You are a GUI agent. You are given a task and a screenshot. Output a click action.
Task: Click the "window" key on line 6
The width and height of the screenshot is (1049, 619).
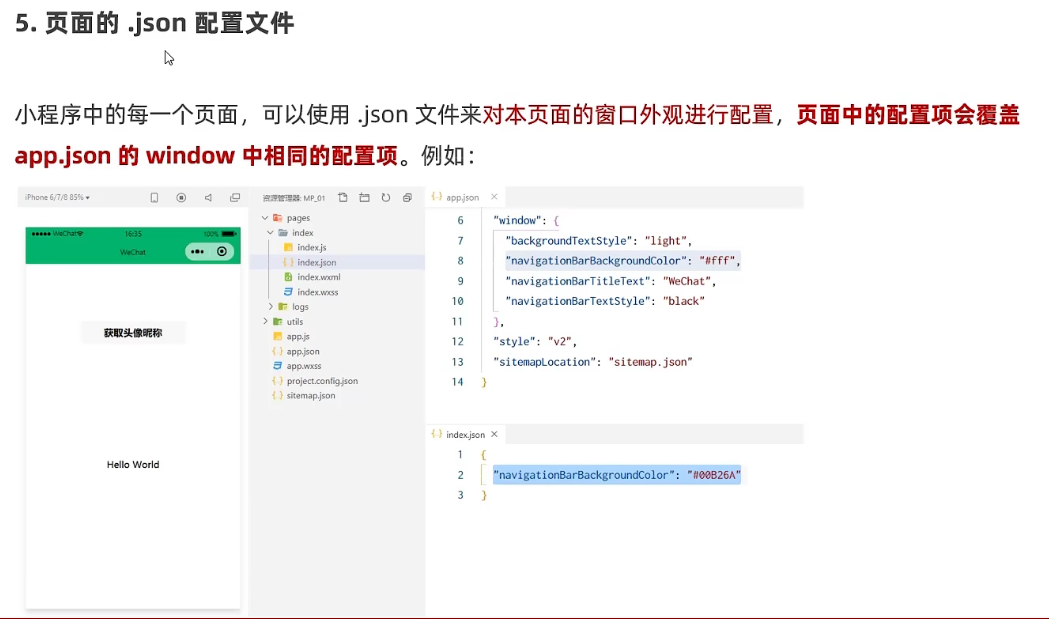(517, 220)
